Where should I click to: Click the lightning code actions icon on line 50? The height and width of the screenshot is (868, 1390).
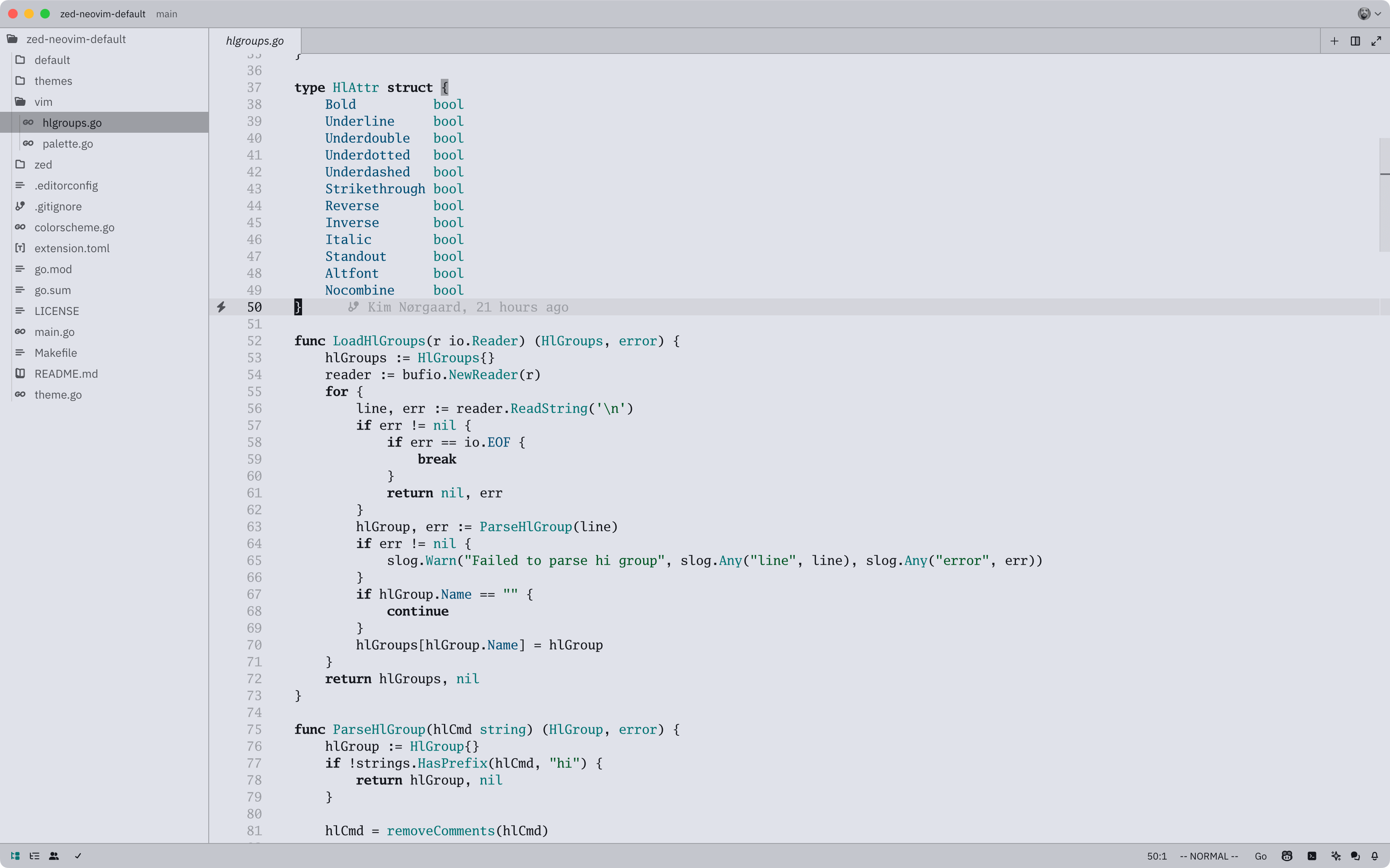221,307
